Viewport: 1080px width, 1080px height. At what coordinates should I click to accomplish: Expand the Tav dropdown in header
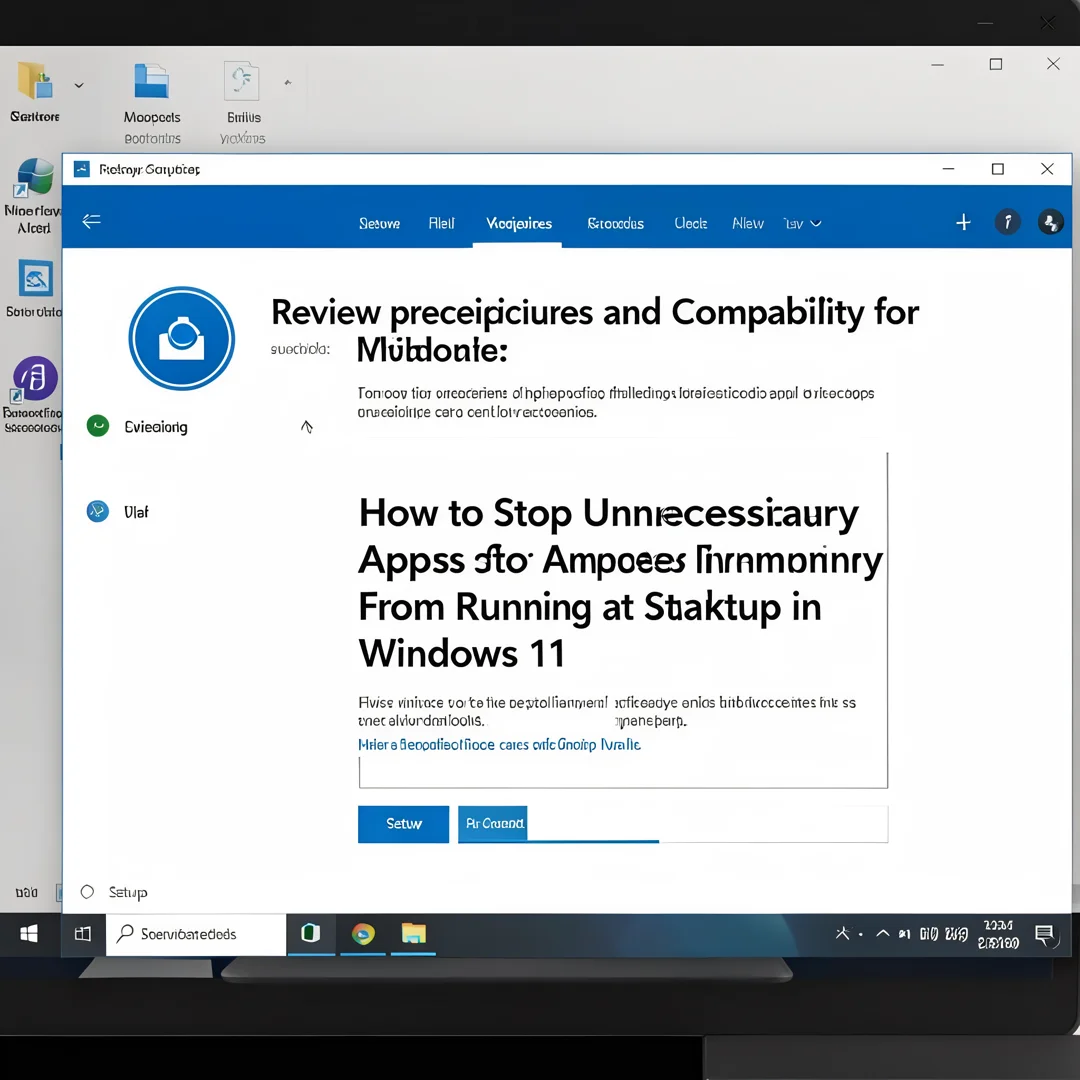tap(802, 223)
